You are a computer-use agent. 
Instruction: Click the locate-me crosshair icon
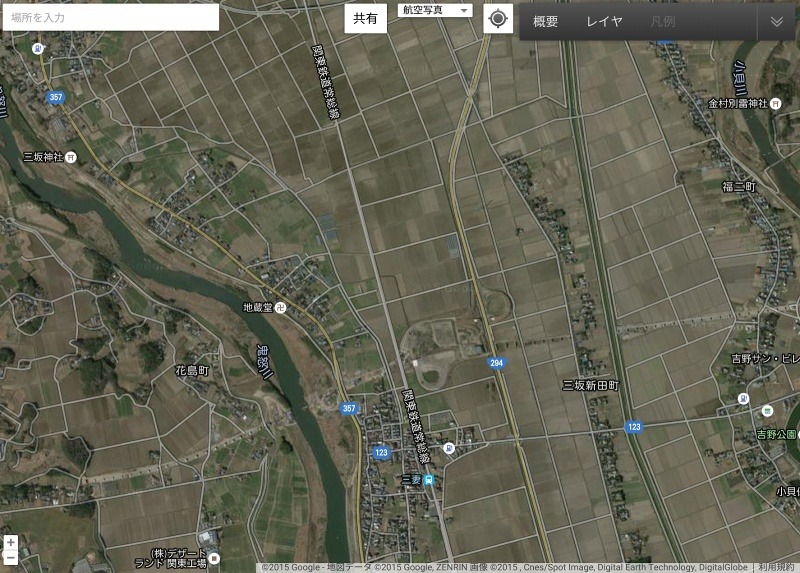coord(498,19)
